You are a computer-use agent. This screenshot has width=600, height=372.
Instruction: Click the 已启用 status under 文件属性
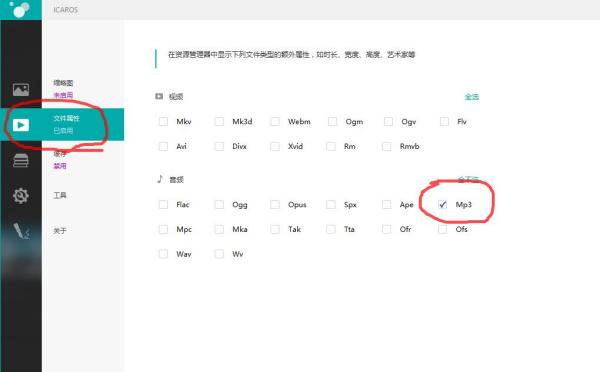(x=63, y=131)
